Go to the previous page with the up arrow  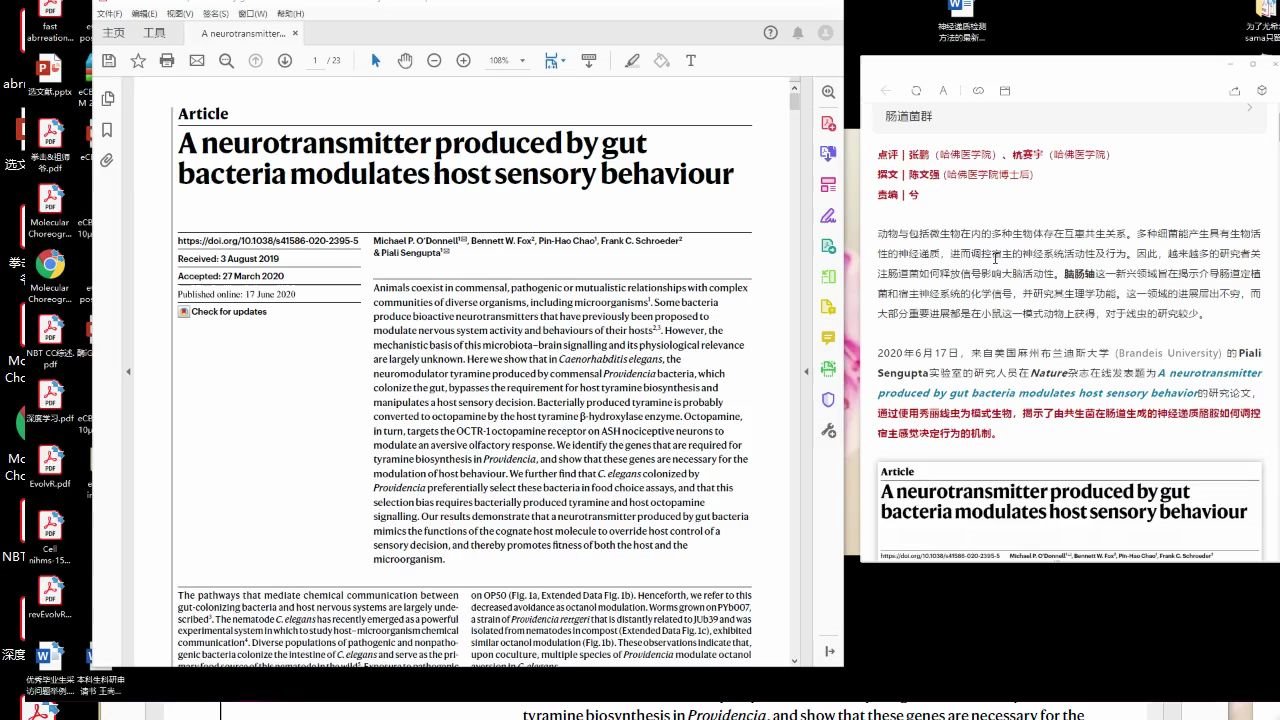click(x=255, y=61)
